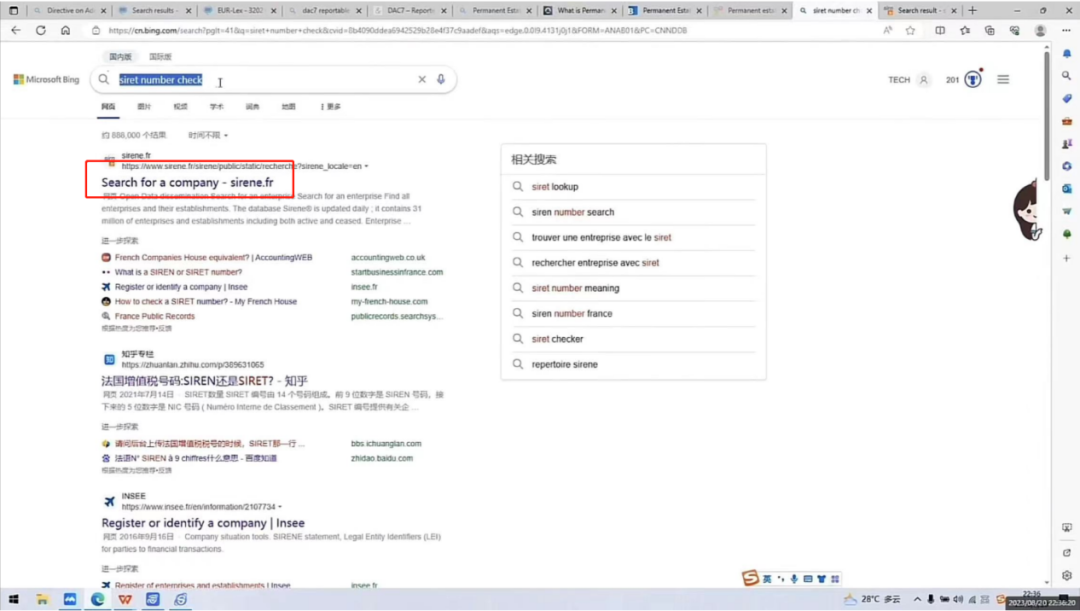Close the Directive on Admin browser tab

coord(103,10)
